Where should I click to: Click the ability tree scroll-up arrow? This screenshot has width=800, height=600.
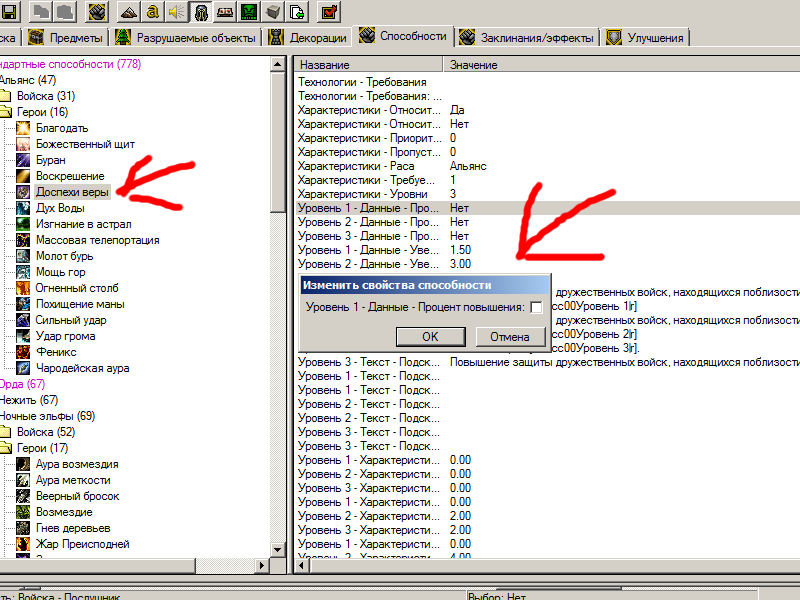pyautogui.click(x=278, y=64)
